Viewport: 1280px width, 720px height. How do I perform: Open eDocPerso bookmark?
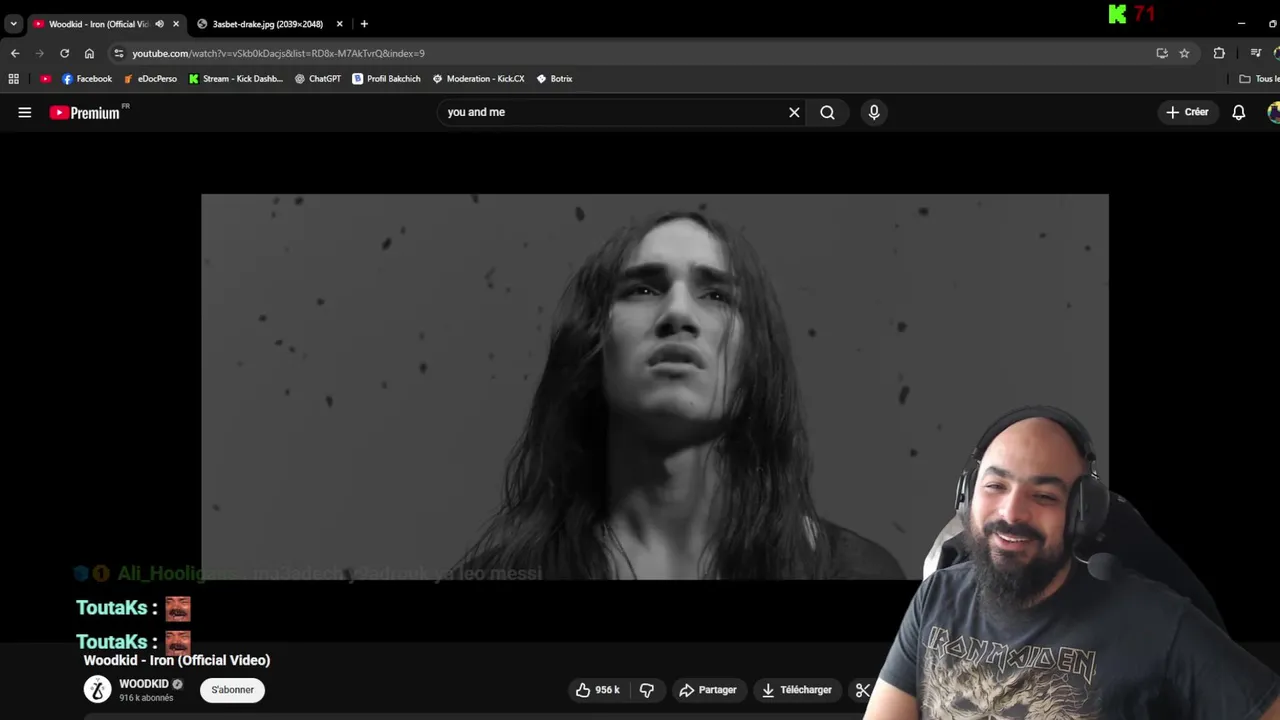150,79
